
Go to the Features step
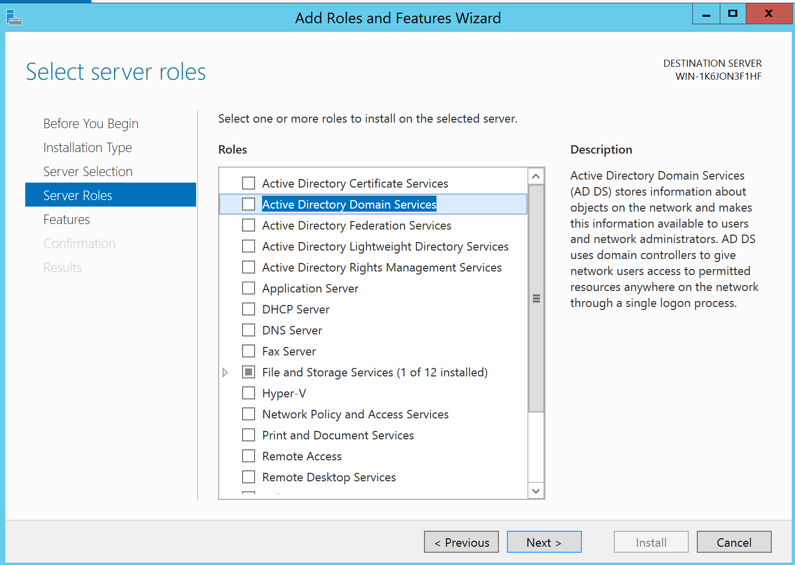click(66, 219)
